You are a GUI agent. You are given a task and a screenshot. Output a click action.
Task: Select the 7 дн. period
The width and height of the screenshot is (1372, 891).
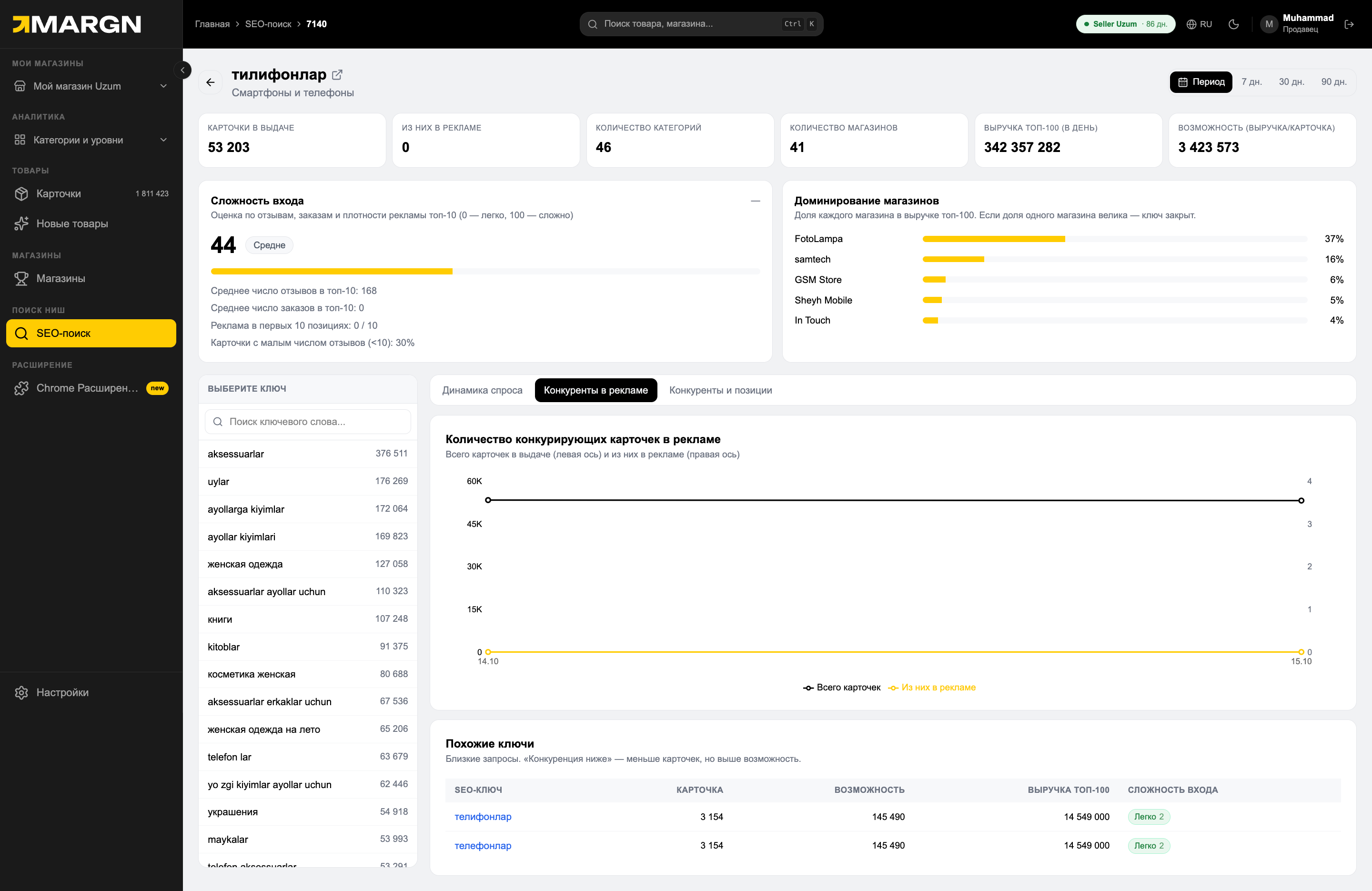[x=1251, y=82]
